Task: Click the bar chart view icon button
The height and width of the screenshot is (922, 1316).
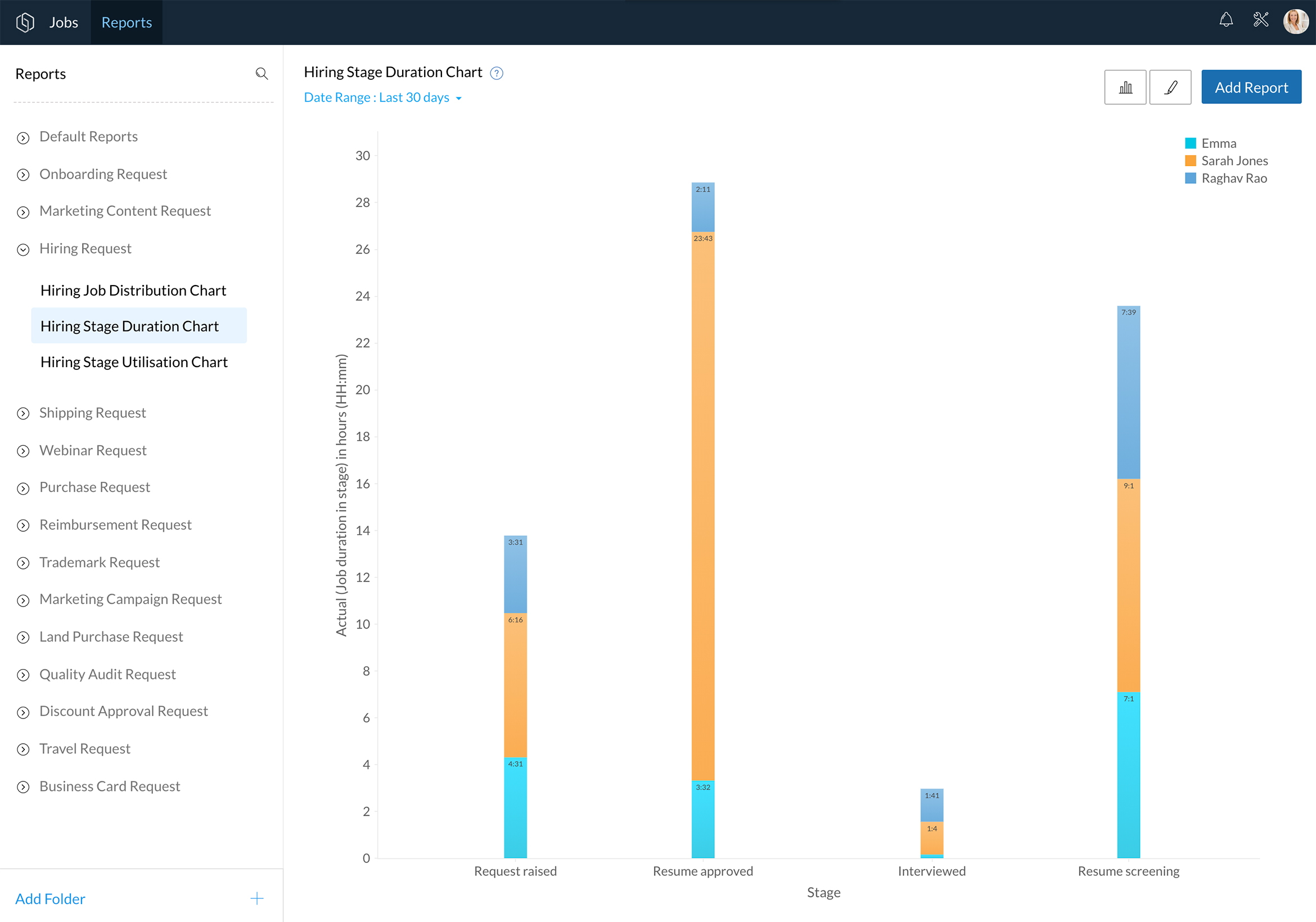Action: click(1125, 88)
